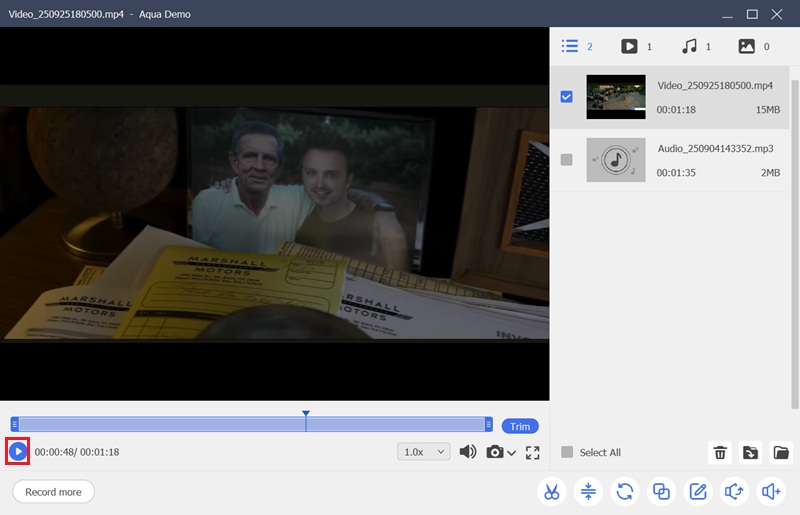
Task: Click the circular arrows convert icon
Action: (625, 491)
